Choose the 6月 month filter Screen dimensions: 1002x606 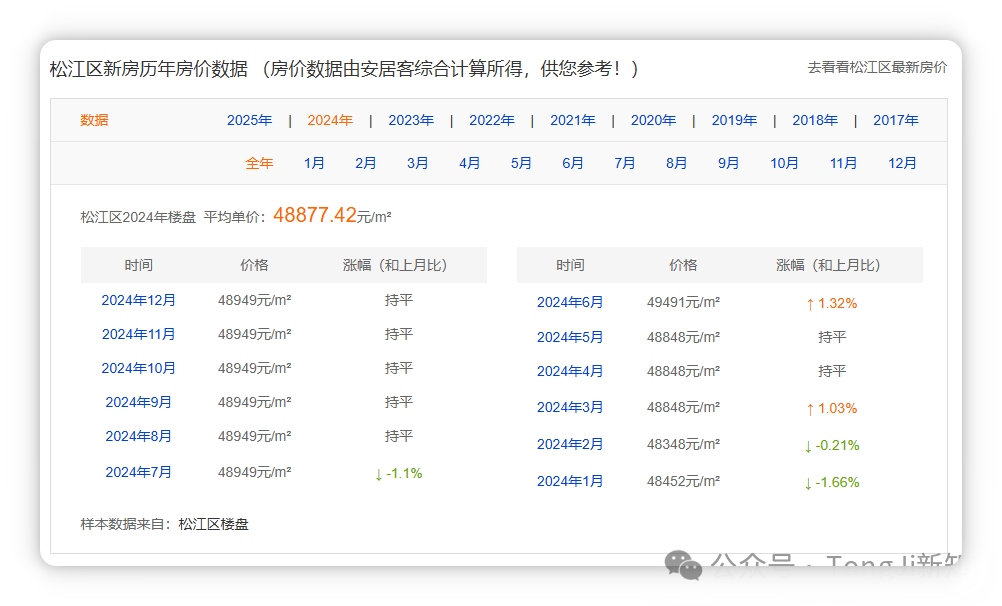pos(573,163)
